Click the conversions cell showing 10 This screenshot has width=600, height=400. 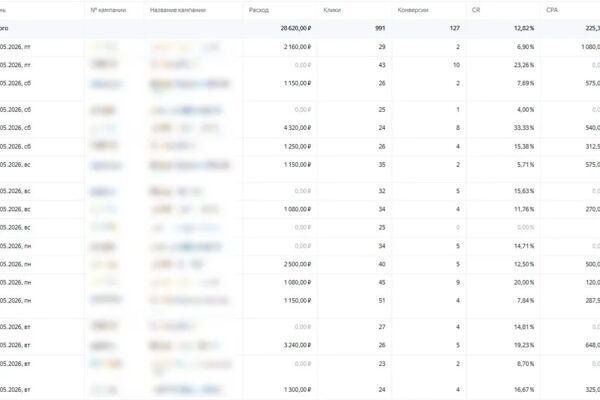coord(457,65)
